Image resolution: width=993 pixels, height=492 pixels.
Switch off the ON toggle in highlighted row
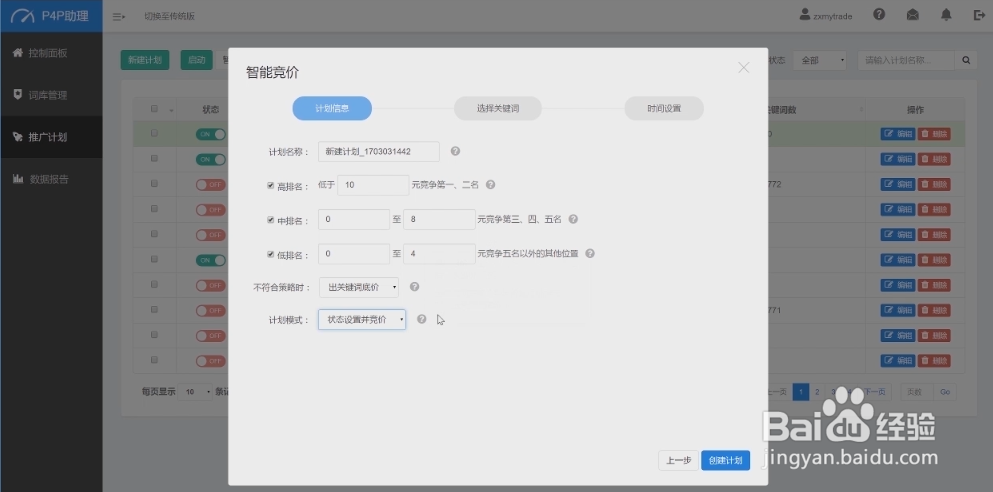[x=211, y=134]
